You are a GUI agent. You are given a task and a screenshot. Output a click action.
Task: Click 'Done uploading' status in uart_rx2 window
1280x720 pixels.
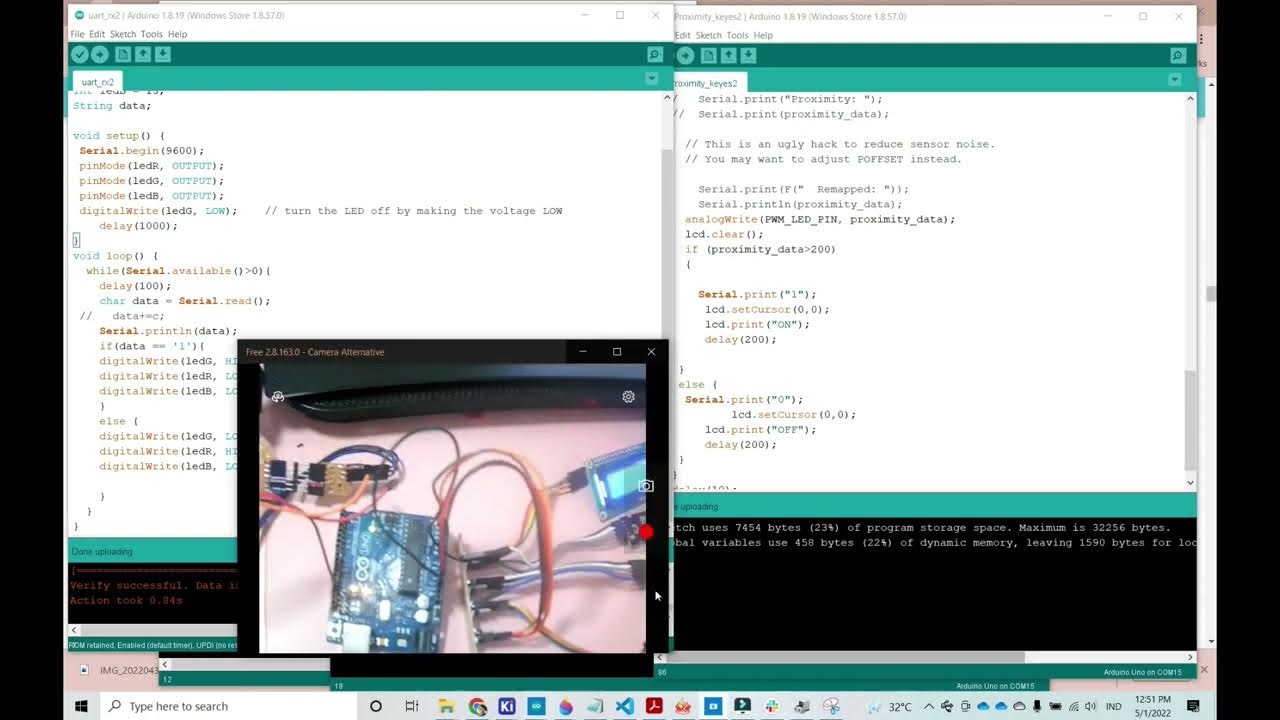tap(102, 552)
